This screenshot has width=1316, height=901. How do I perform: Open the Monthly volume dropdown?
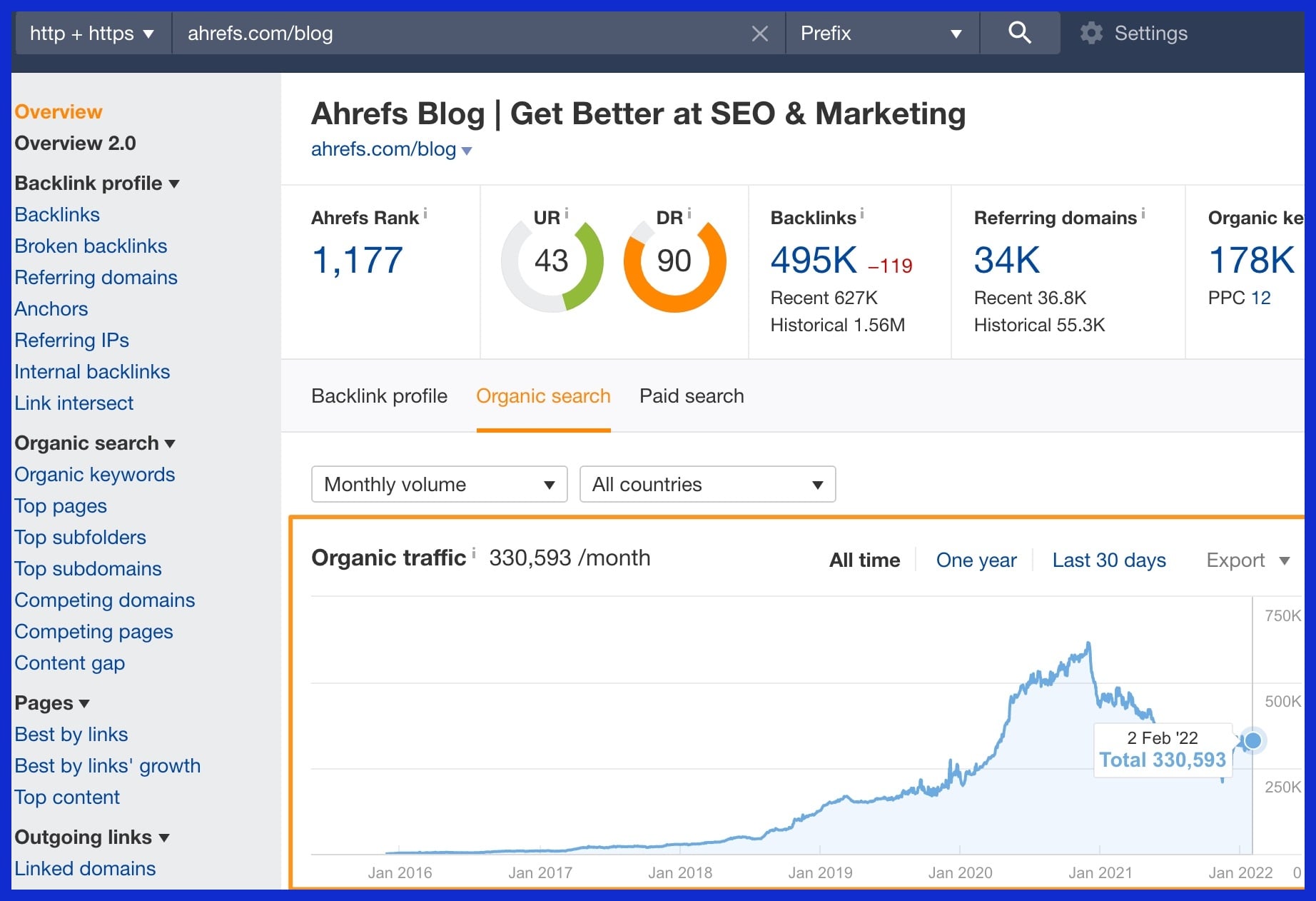438,484
